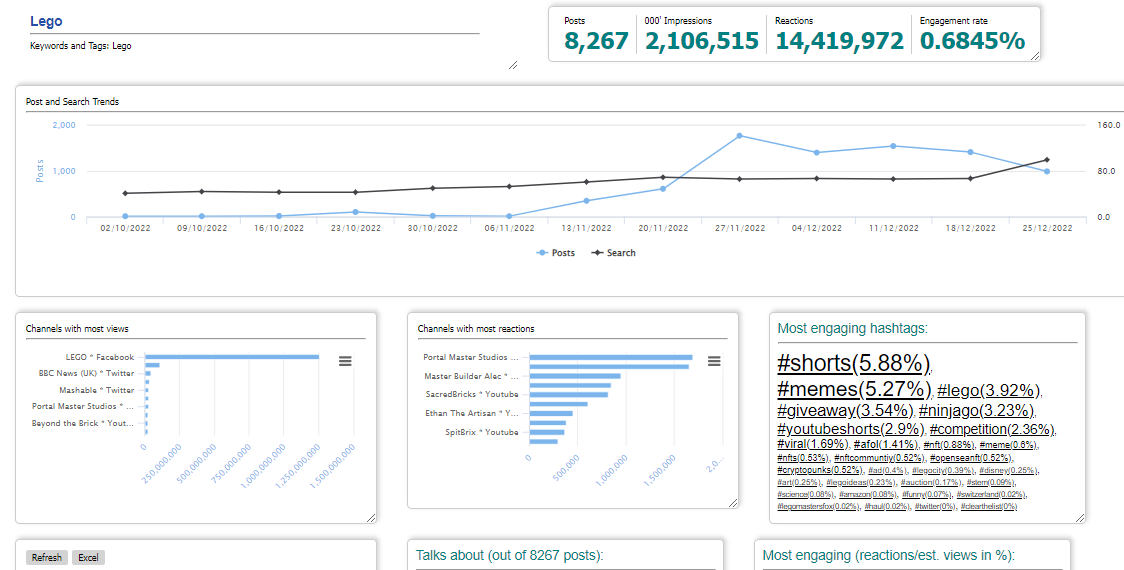Open the #legomastersfox(0.02%) hashtag link
The width and height of the screenshot is (1124, 570).
pos(819,506)
